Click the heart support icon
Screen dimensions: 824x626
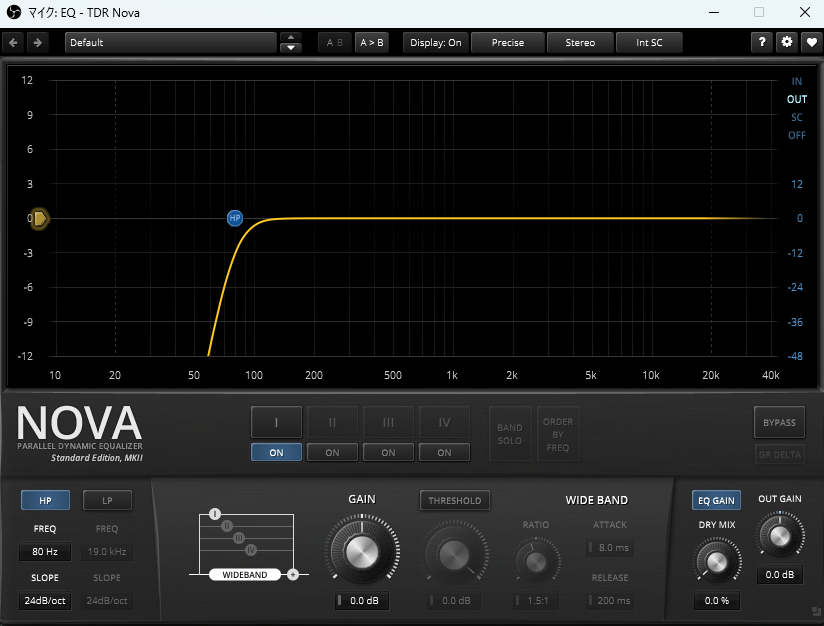[811, 43]
